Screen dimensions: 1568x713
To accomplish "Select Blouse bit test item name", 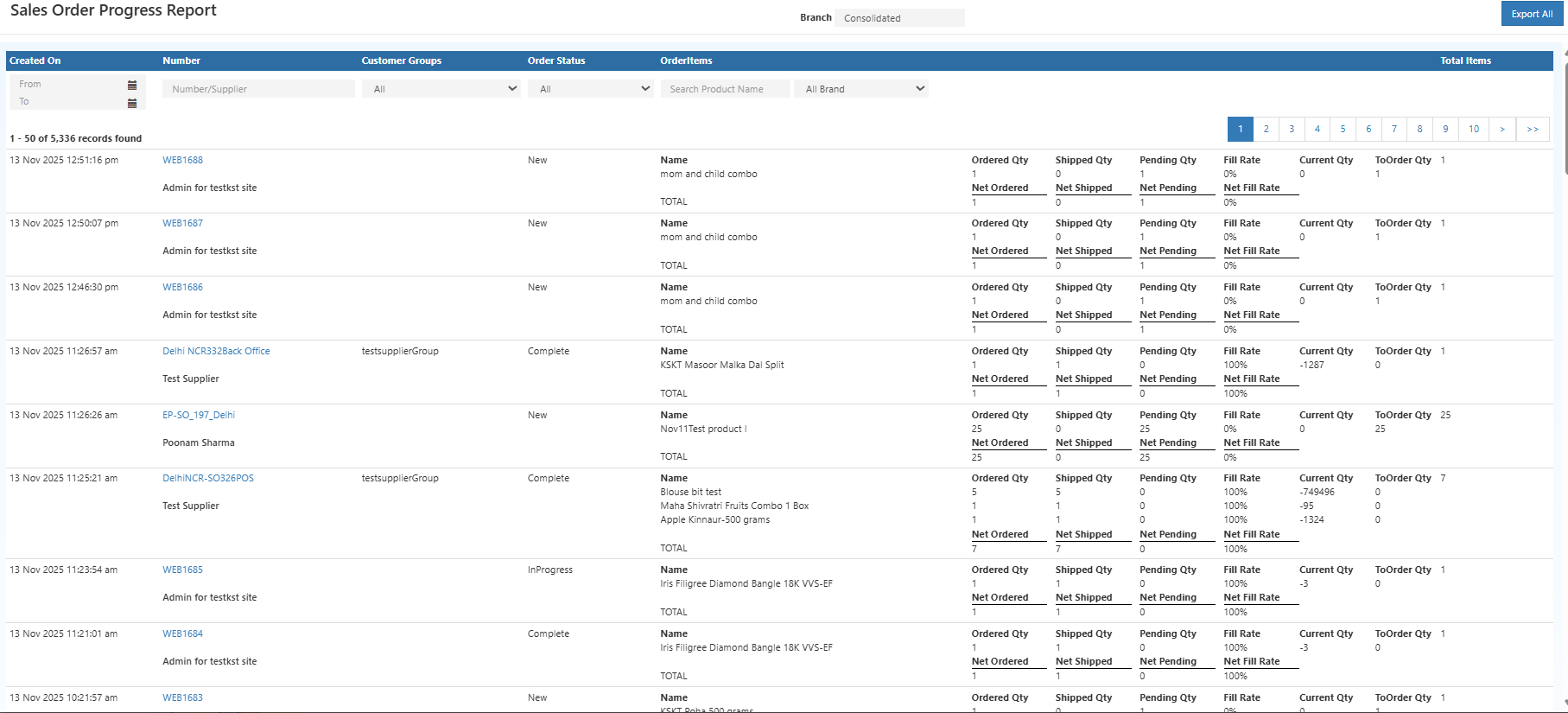I will click(691, 492).
